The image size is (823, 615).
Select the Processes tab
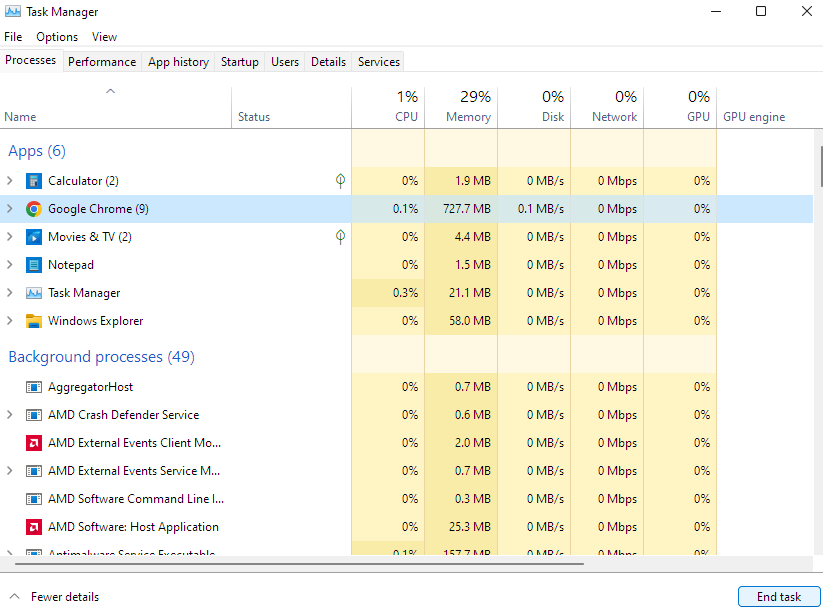(30, 60)
